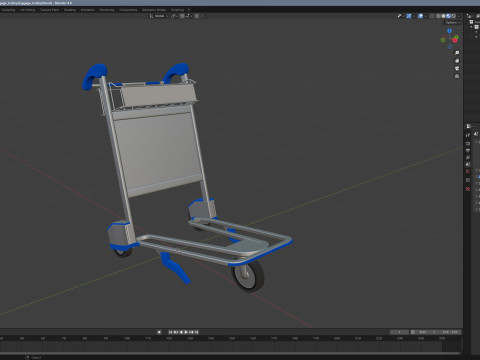Select solid viewport shading
Image resolution: width=480 pixels, height=360 pixels.
point(443,16)
